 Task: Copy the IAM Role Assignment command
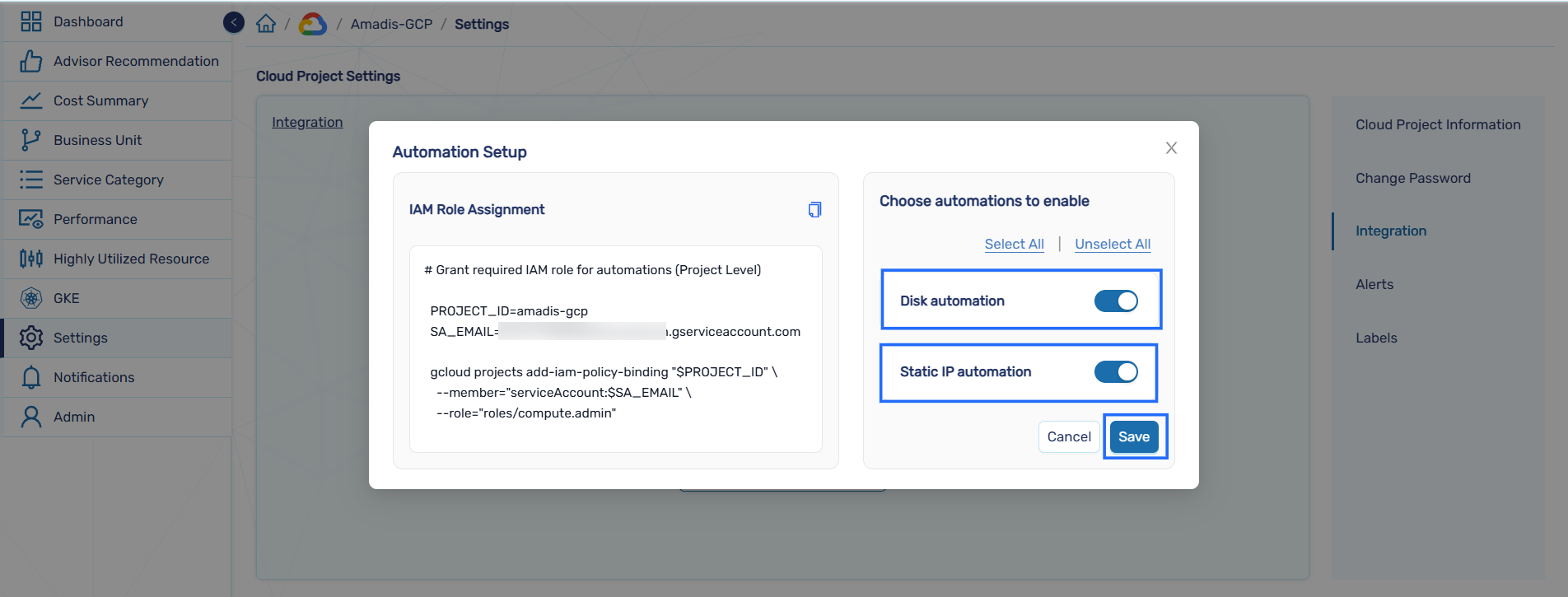point(814,209)
